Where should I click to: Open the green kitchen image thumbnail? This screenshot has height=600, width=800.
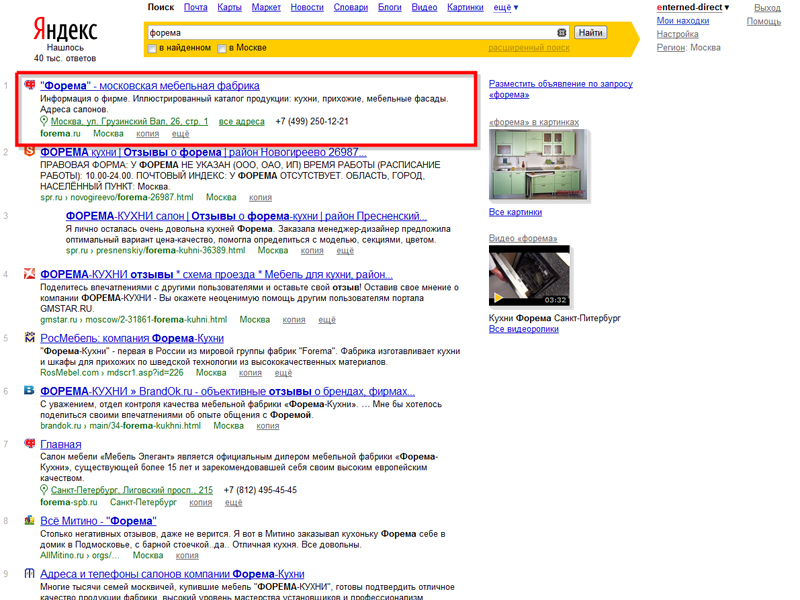[x=538, y=164]
